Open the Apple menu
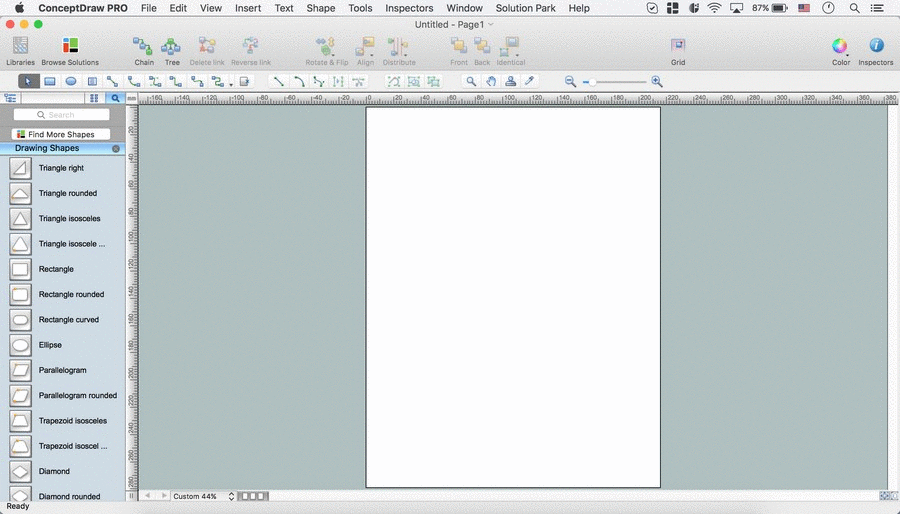Image resolution: width=900 pixels, height=515 pixels. [20, 8]
